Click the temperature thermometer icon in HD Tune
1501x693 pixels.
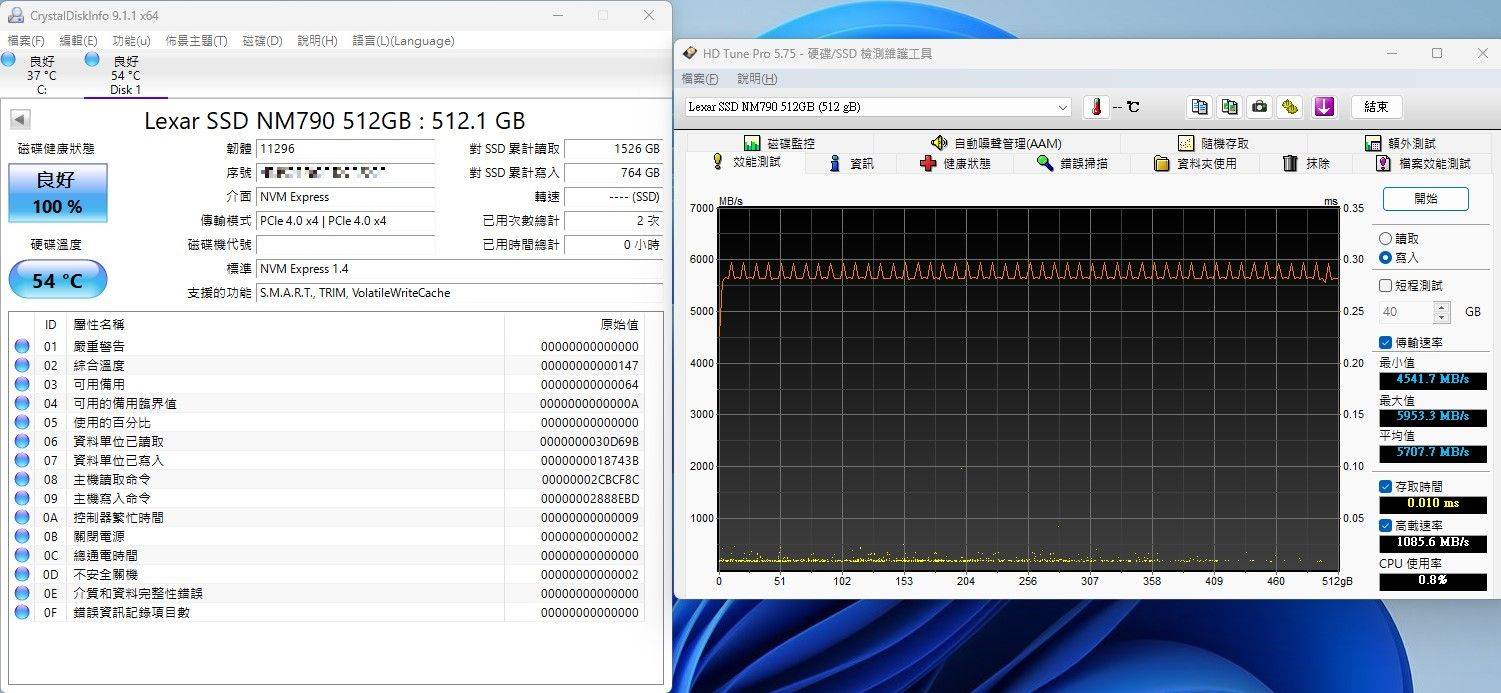pos(1097,107)
